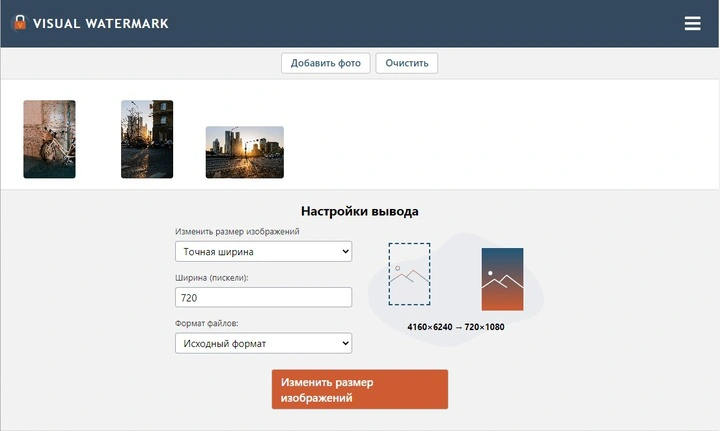Click the 4160×6240 → 720×1080 dimensions text
The height and width of the screenshot is (431, 720).
(x=455, y=327)
